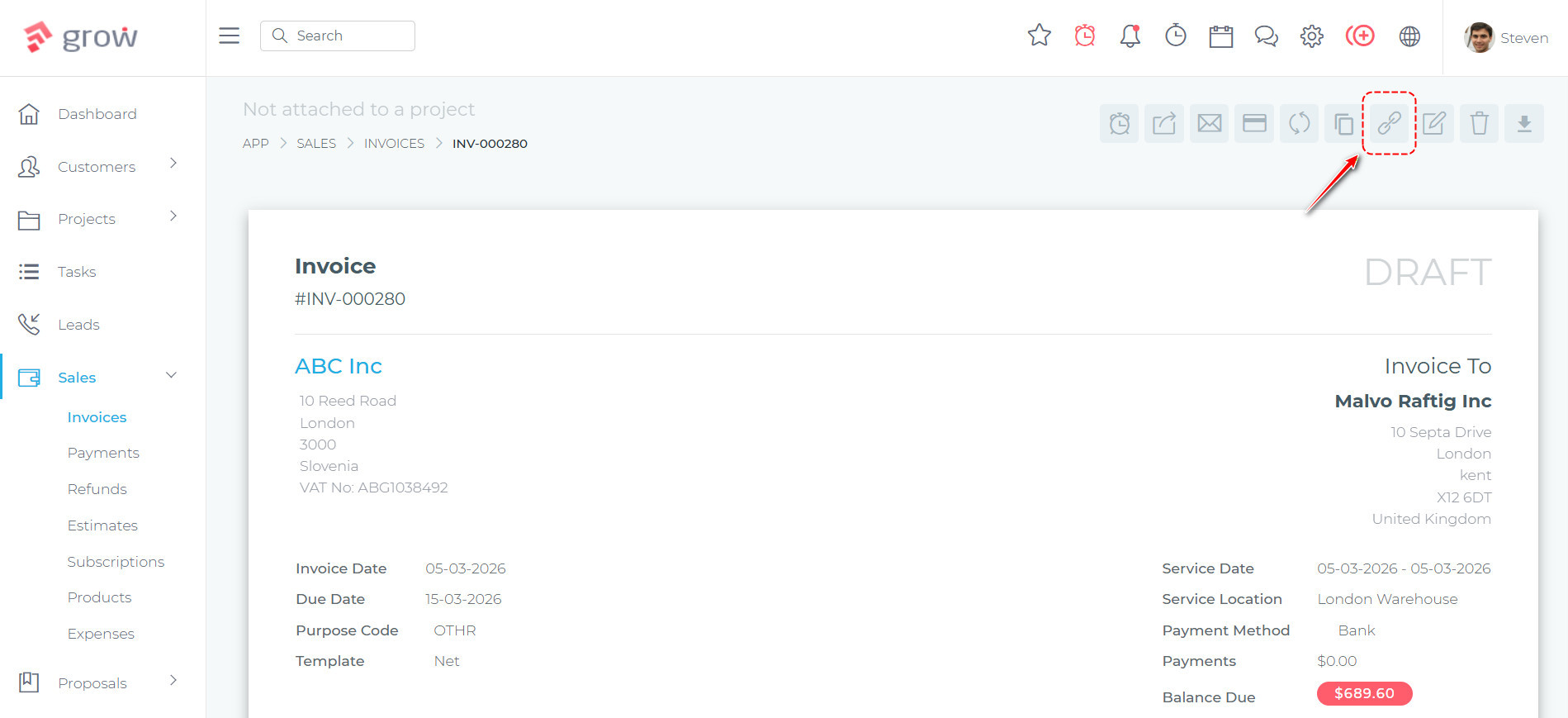Click the ABC Inc company link

point(339,366)
